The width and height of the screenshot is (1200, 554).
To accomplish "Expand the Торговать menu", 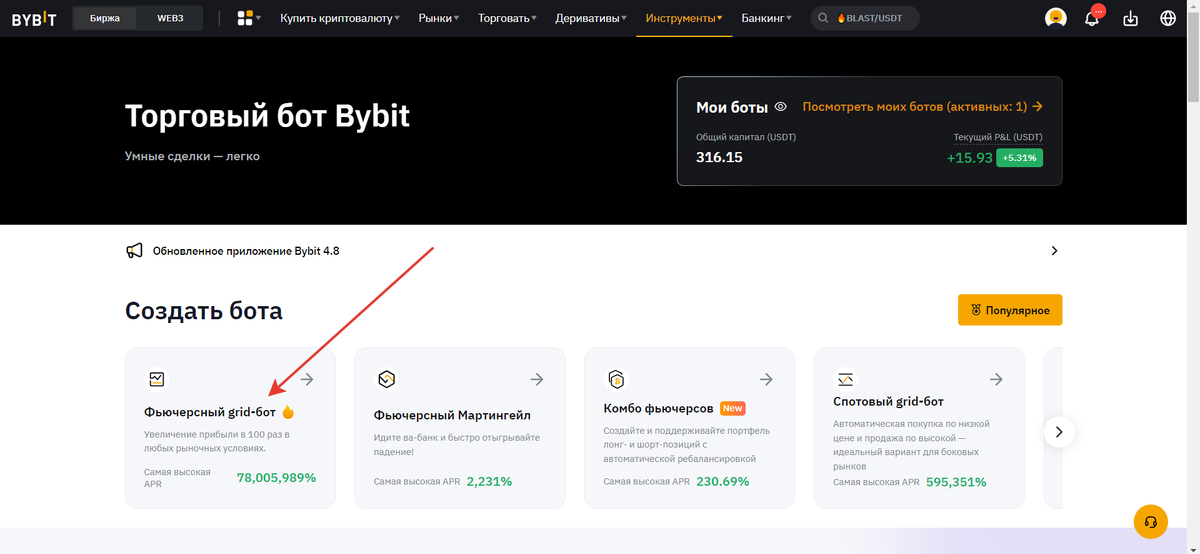I will coord(507,18).
